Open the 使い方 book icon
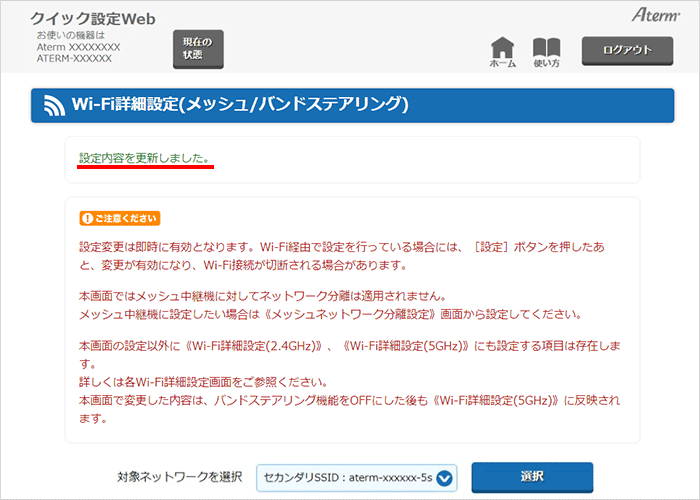 (x=546, y=46)
